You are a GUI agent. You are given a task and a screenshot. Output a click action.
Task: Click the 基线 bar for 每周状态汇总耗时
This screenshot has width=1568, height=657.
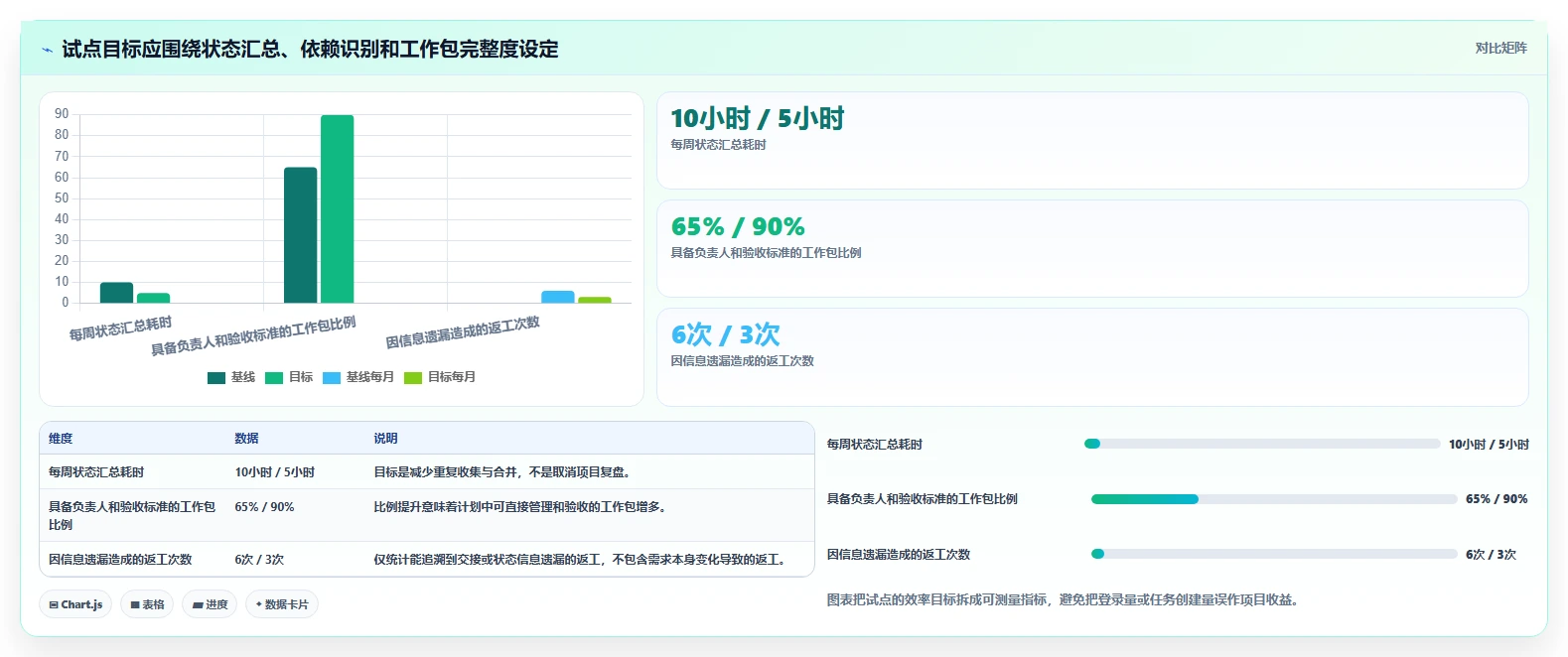(x=116, y=293)
